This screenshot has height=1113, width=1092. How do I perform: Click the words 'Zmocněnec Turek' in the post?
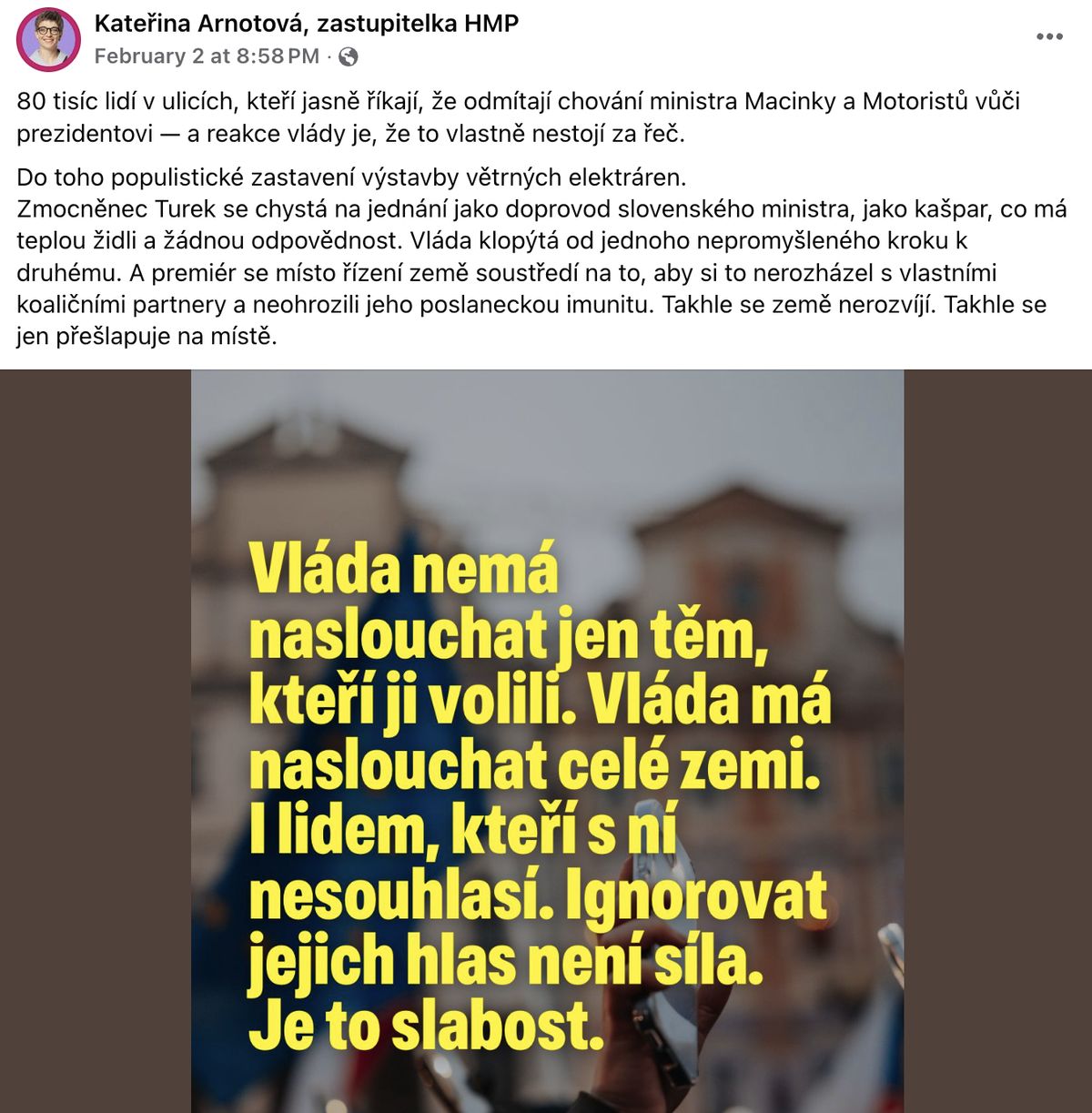116,208
